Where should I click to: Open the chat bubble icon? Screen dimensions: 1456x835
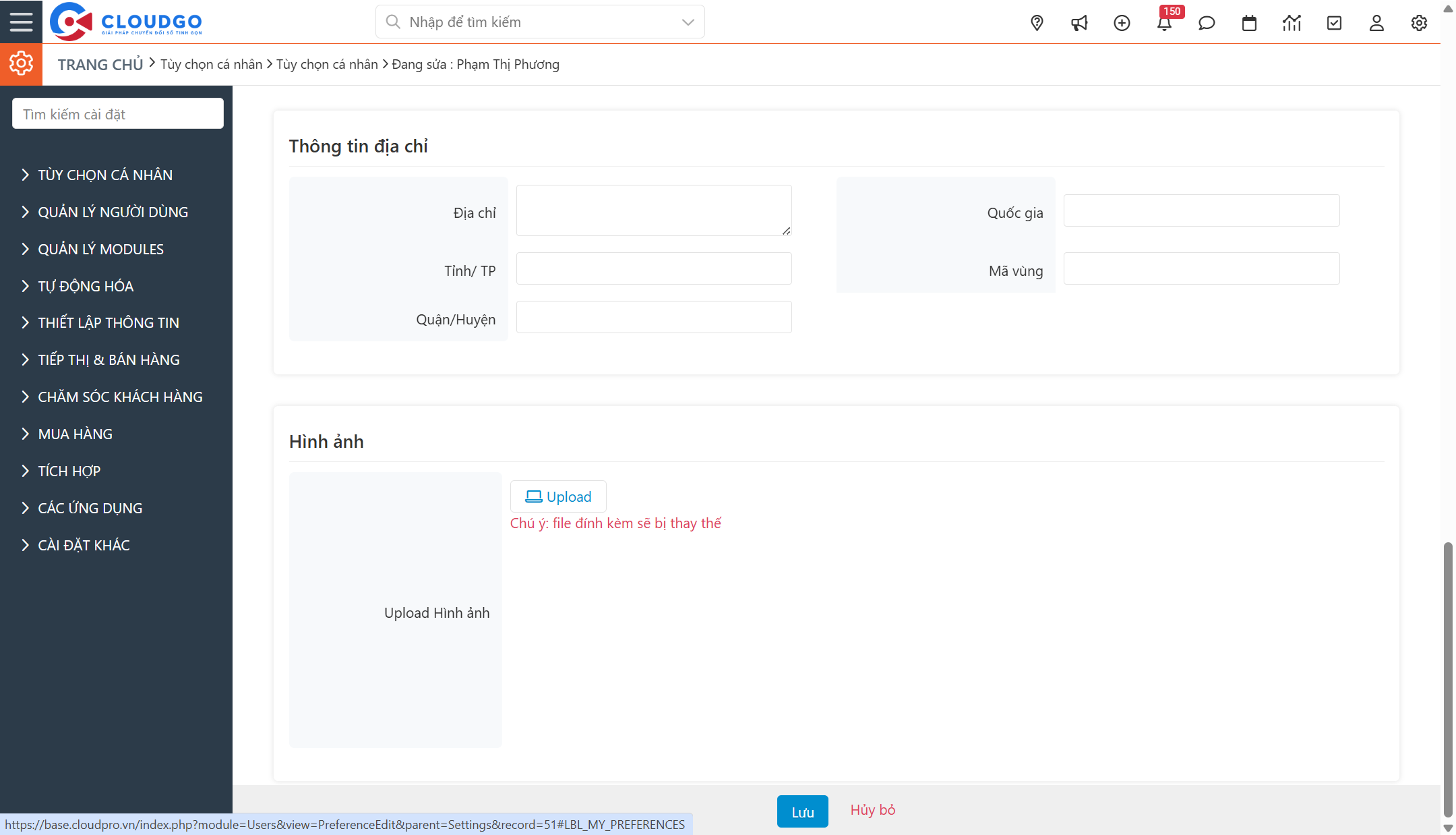tap(1207, 23)
